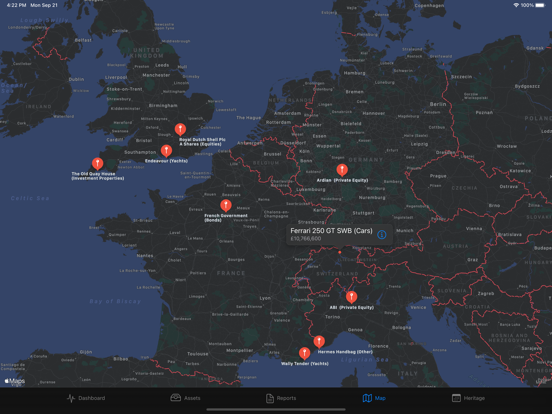Open the Dashboard tab

[86, 398]
